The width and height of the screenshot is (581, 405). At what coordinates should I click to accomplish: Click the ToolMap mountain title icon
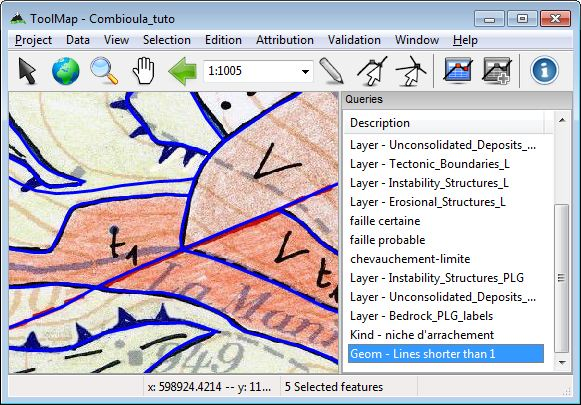click(x=17, y=19)
